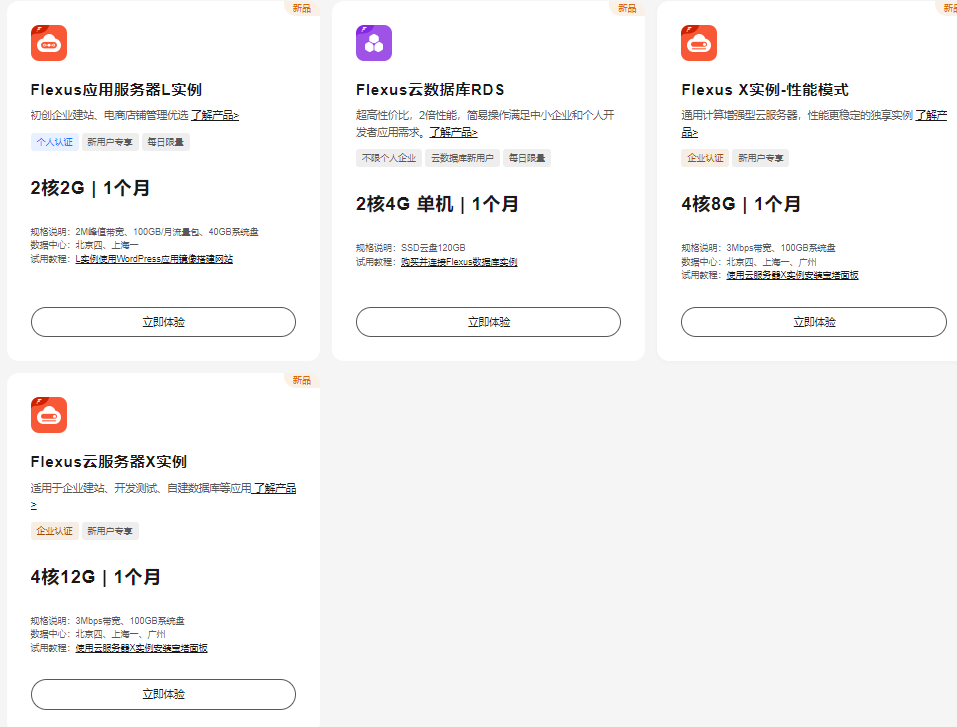Click the purple Flexus云数据库RDS icon

[x=374, y=43]
